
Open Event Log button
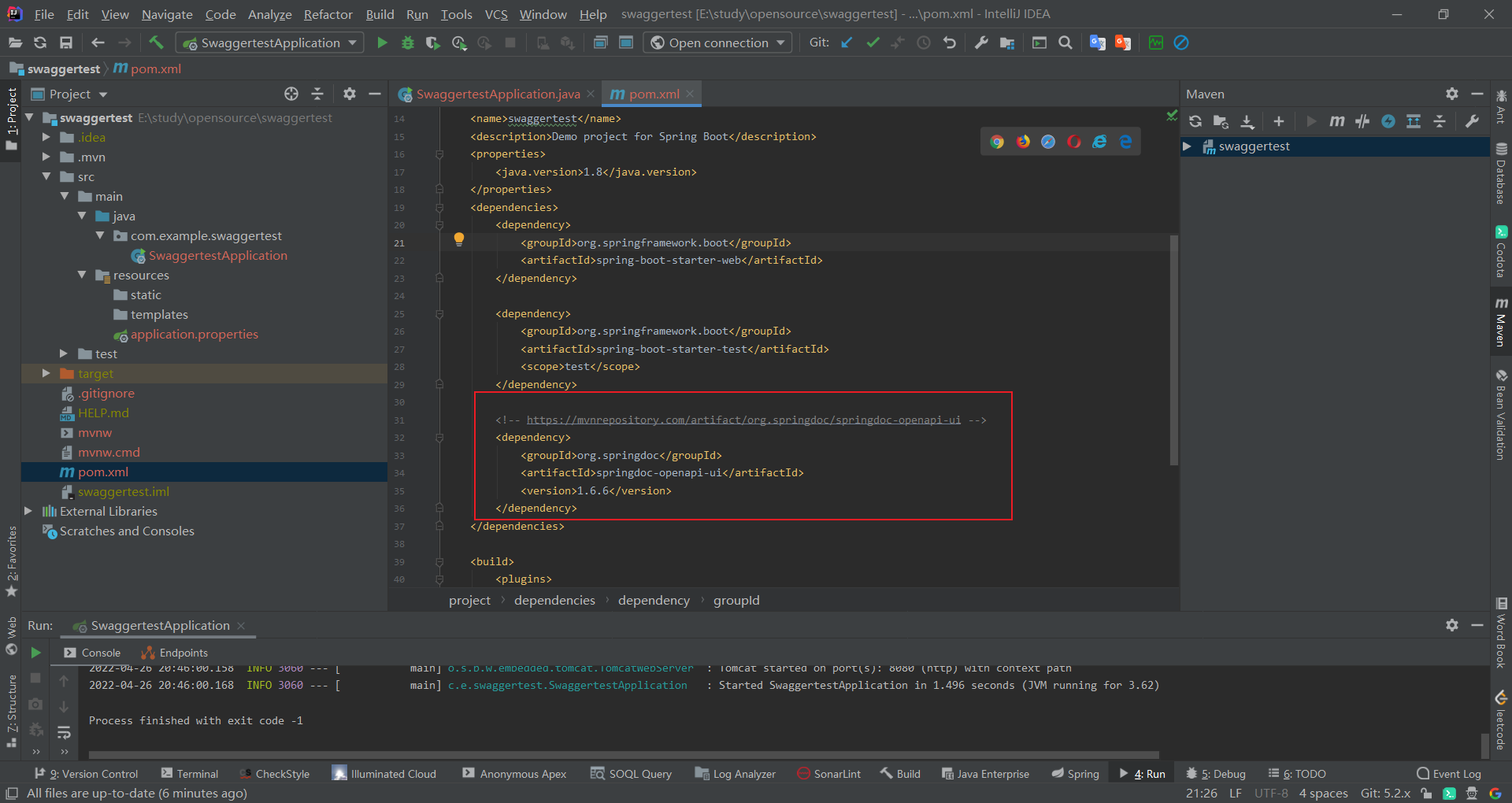point(1449,774)
